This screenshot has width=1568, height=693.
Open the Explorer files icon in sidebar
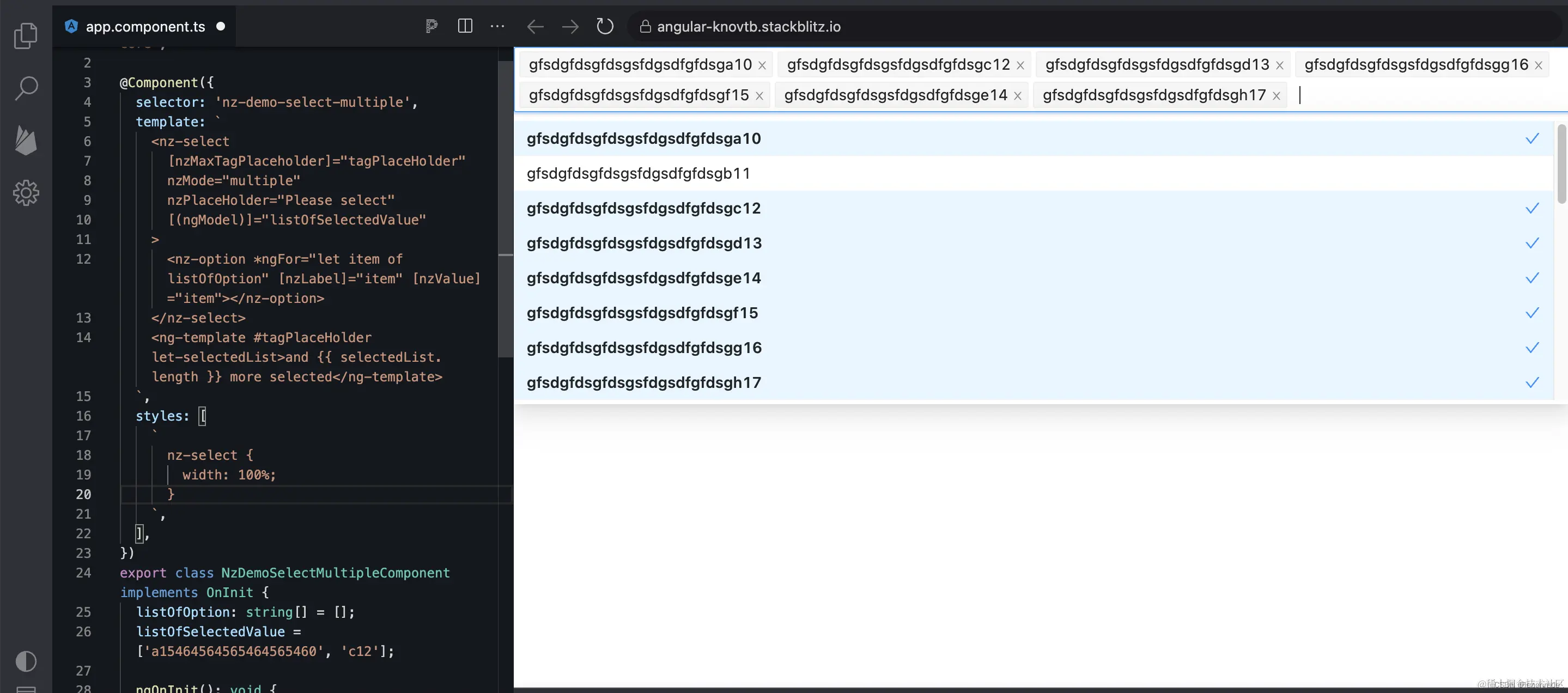(x=26, y=35)
